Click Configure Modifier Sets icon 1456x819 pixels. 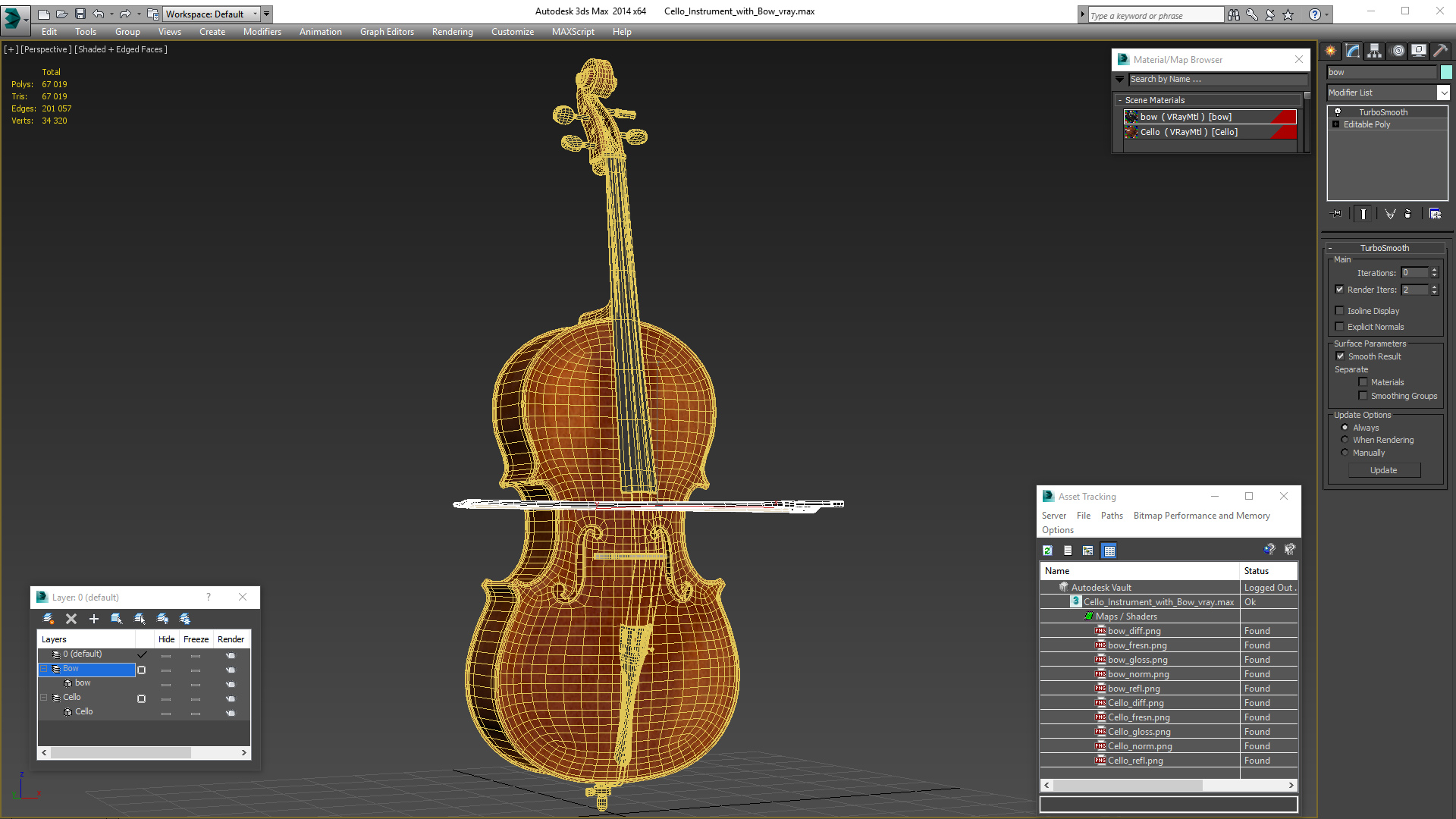tap(1435, 214)
